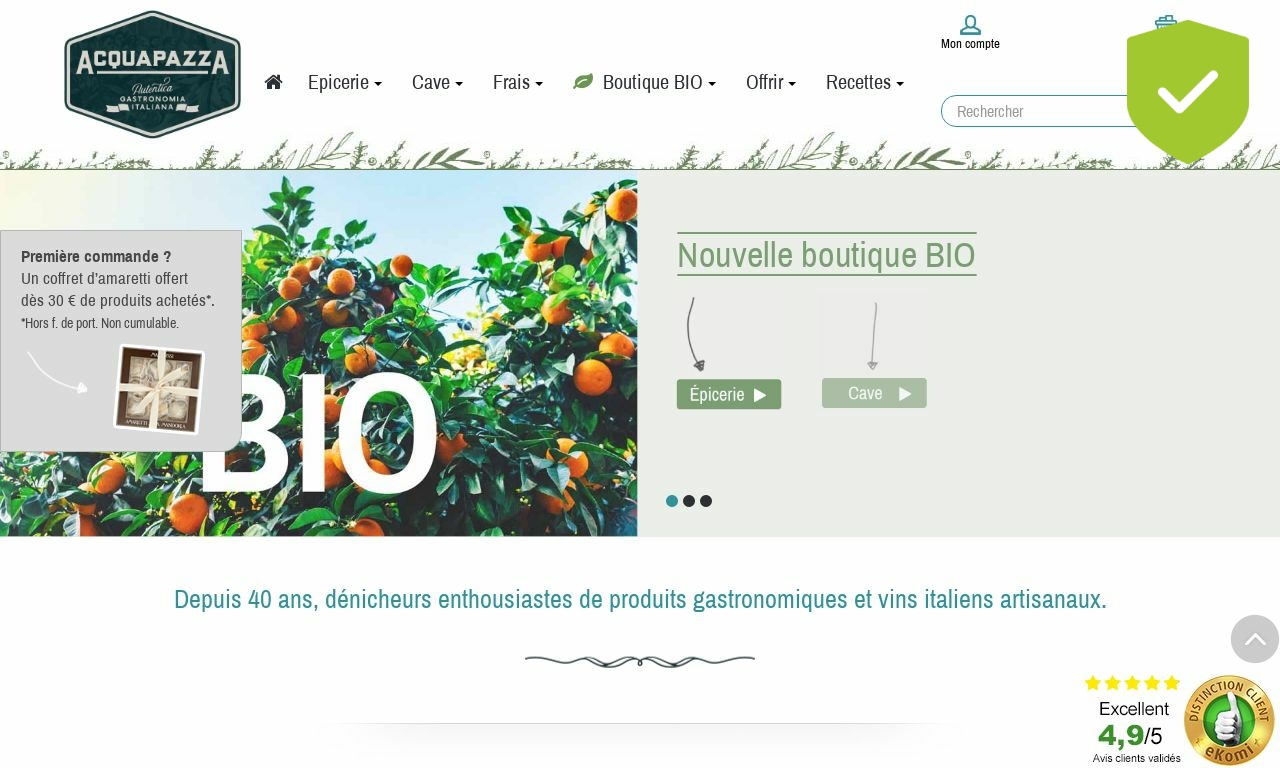This screenshot has height=768, width=1280.
Task: Click the green shield checkmark badge
Action: pyautogui.click(x=1188, y=91)
